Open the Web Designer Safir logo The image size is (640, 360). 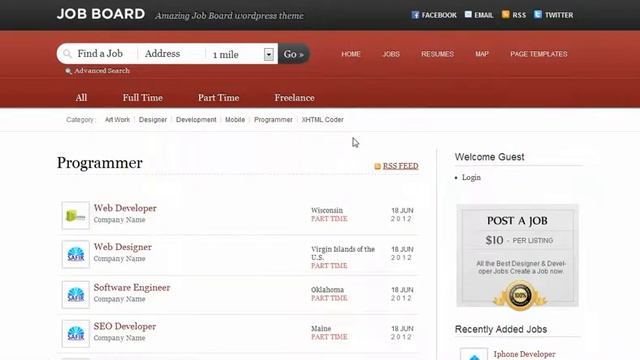(x=76, y=254)
